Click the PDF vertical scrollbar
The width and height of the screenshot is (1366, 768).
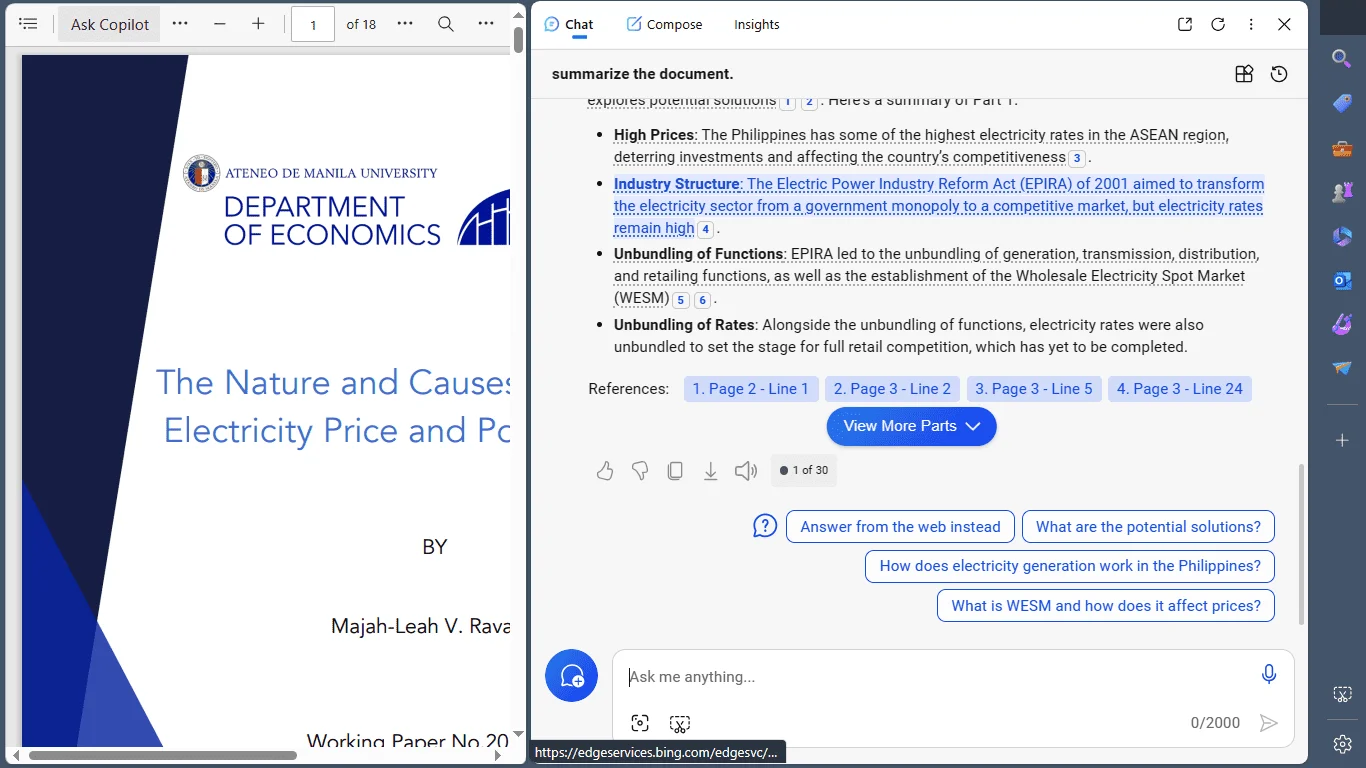[x=518, y=40]
